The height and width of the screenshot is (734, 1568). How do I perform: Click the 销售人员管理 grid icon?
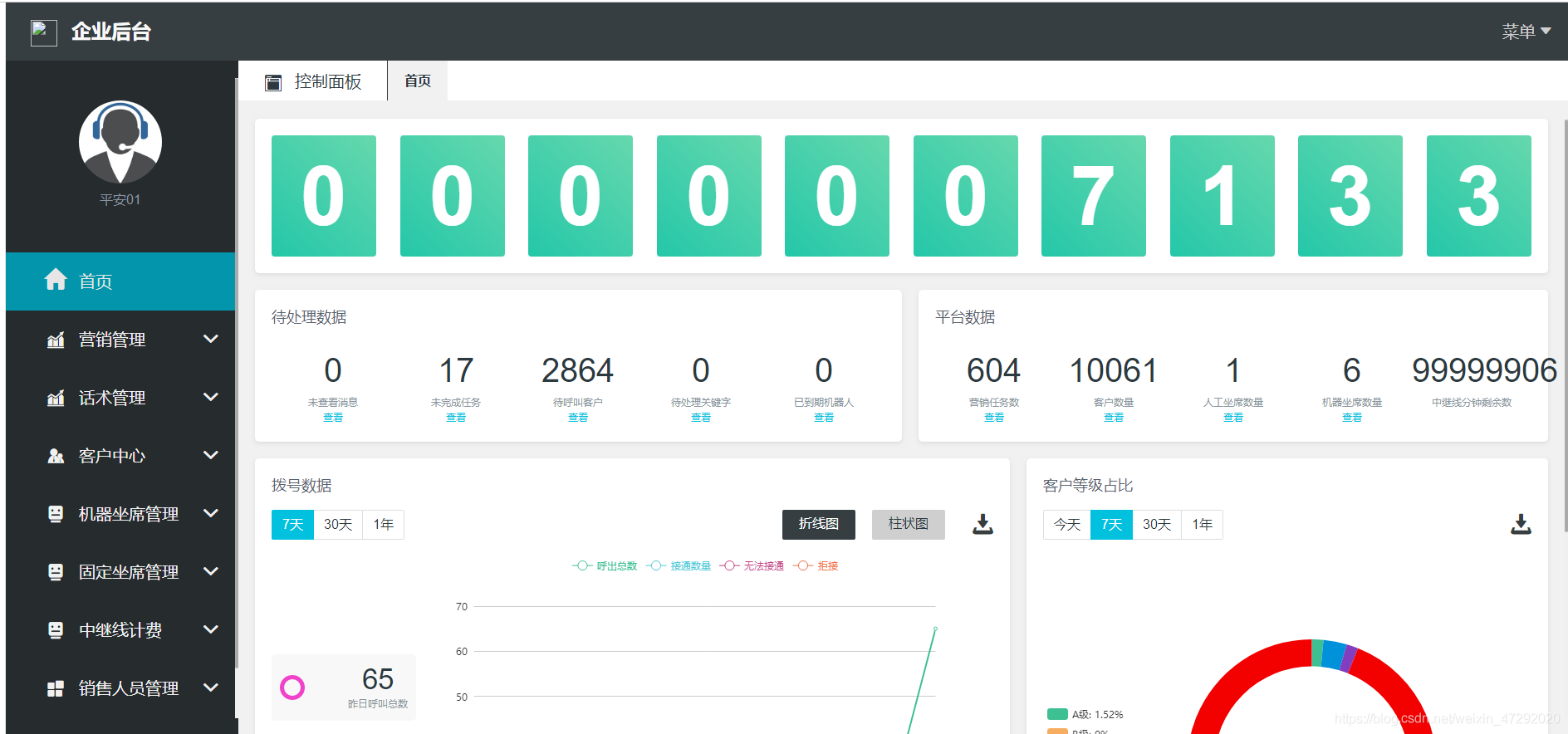tap(56, 688)
